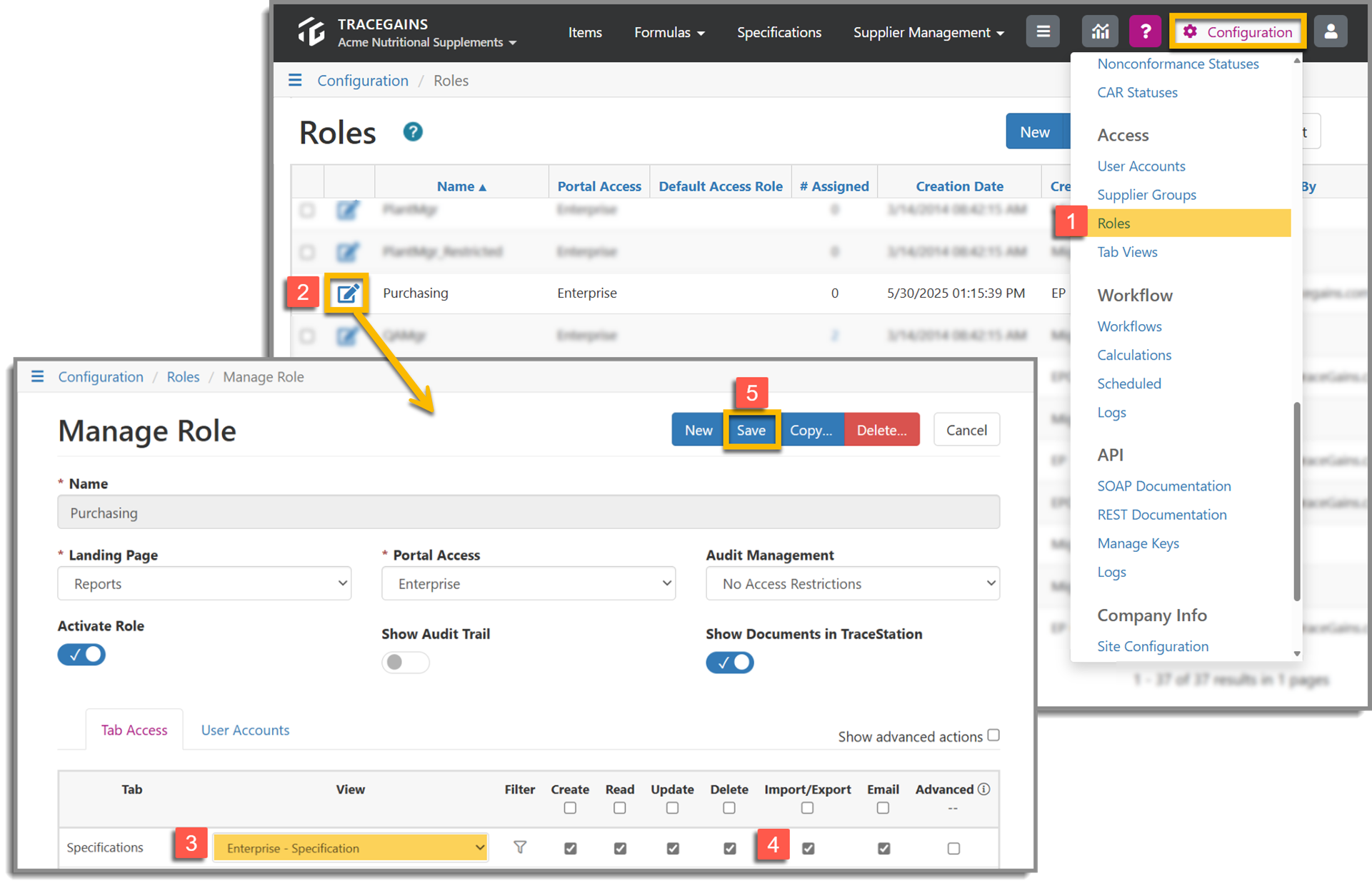The height and width of the screenshot is (886, 1372).
Task: Uncheck Specifications Create permission checkbox
Action: tap(571, 848)
